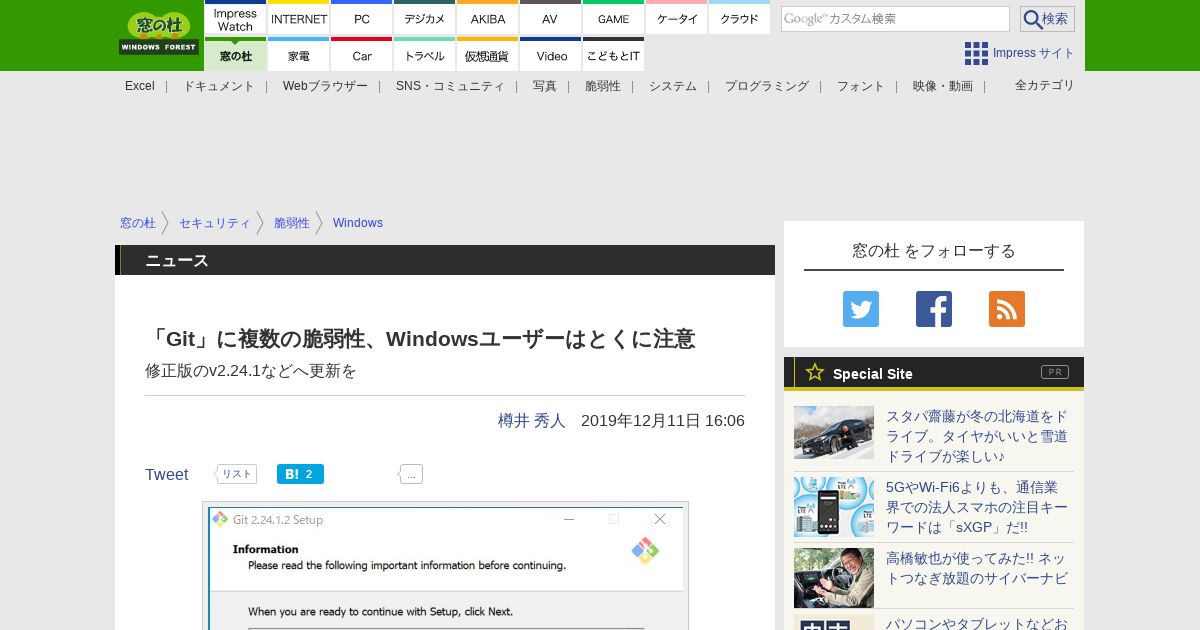Open the RSS feed icon

pyautogui.click(x=1007, y=309)
